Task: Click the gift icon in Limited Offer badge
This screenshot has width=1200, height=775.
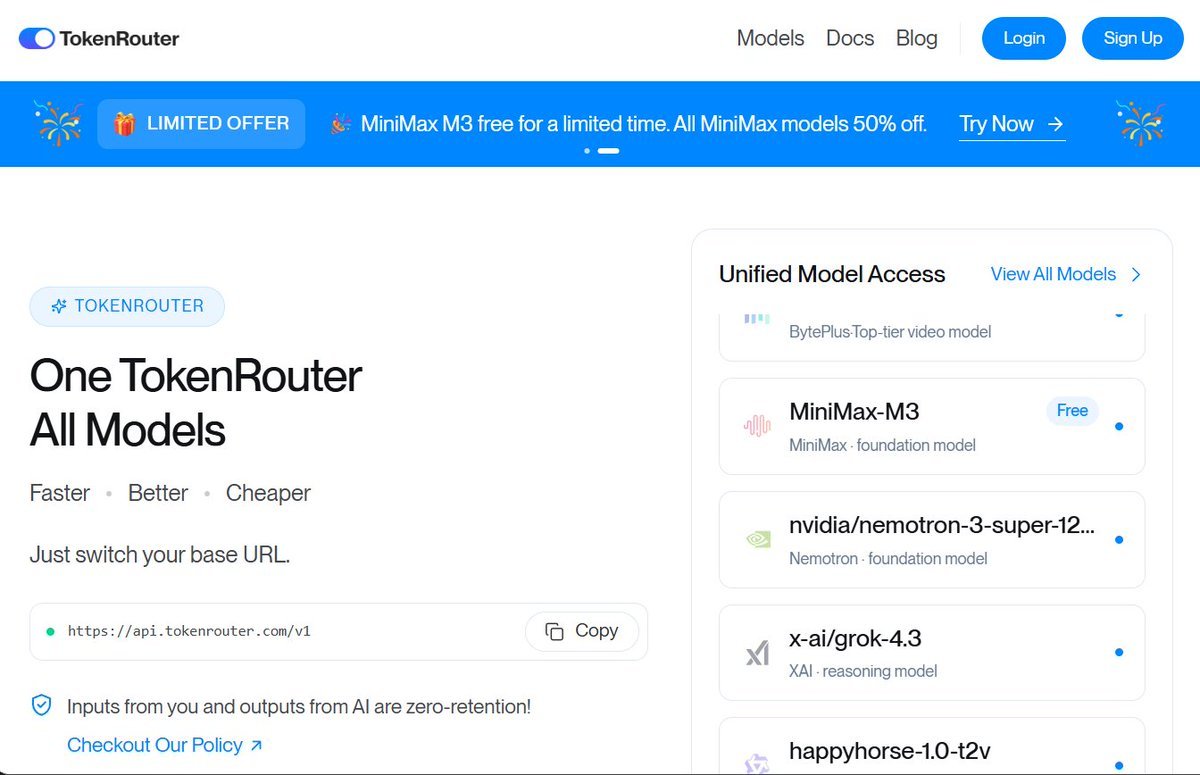Action: point(124,124)
